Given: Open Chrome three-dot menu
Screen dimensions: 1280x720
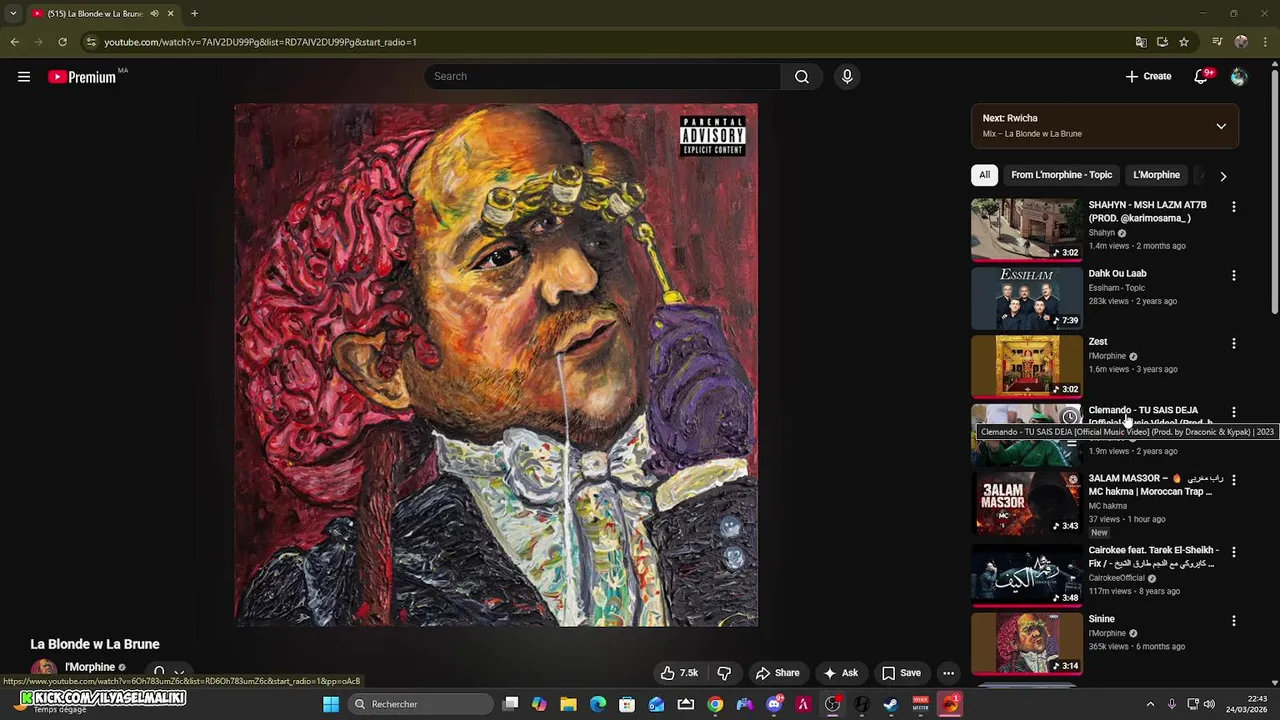Looking at the screenshot, I should [1266, 42].
